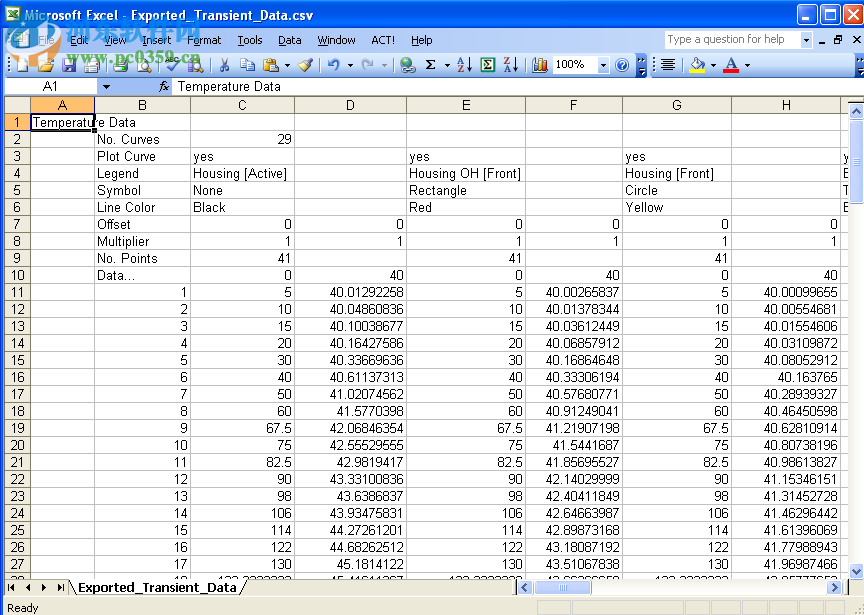Click the Print icon in the toolbar
This screenshot has height=615, width=864.
click(x=120, y=65)
